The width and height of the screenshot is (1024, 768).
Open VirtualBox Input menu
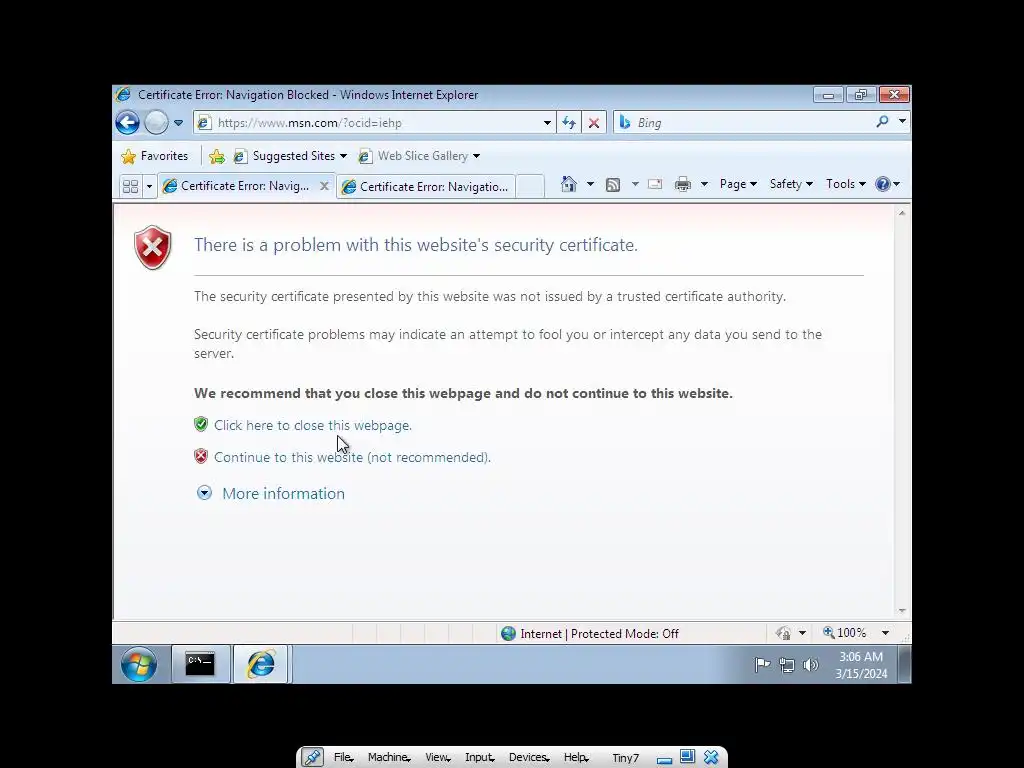pos(480,758)
